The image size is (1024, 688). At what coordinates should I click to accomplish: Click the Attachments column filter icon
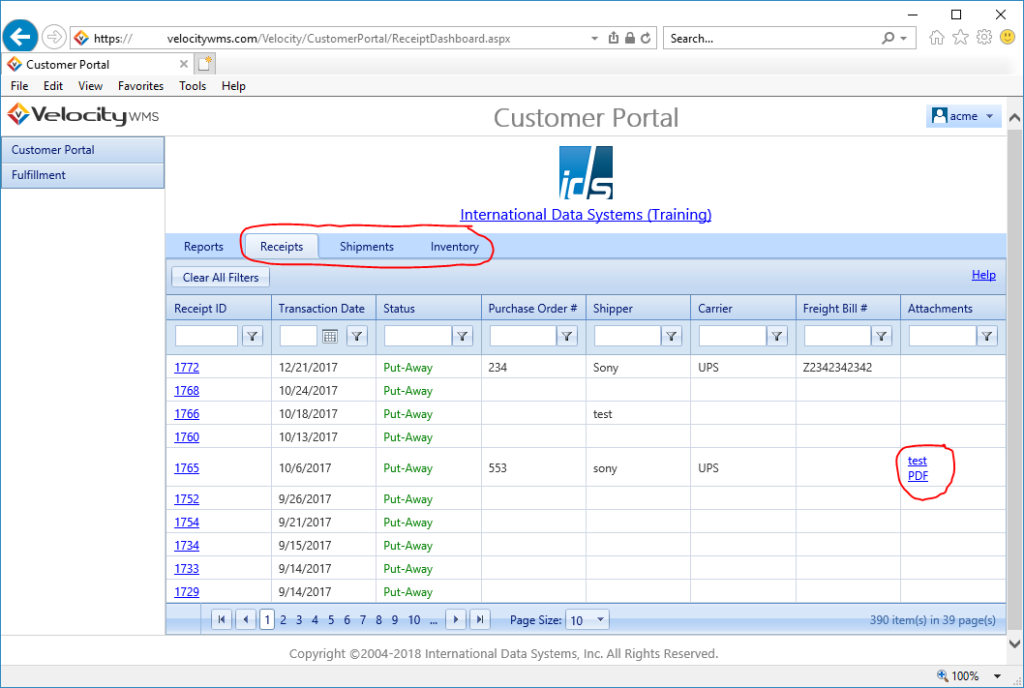[x=987, y=337]
